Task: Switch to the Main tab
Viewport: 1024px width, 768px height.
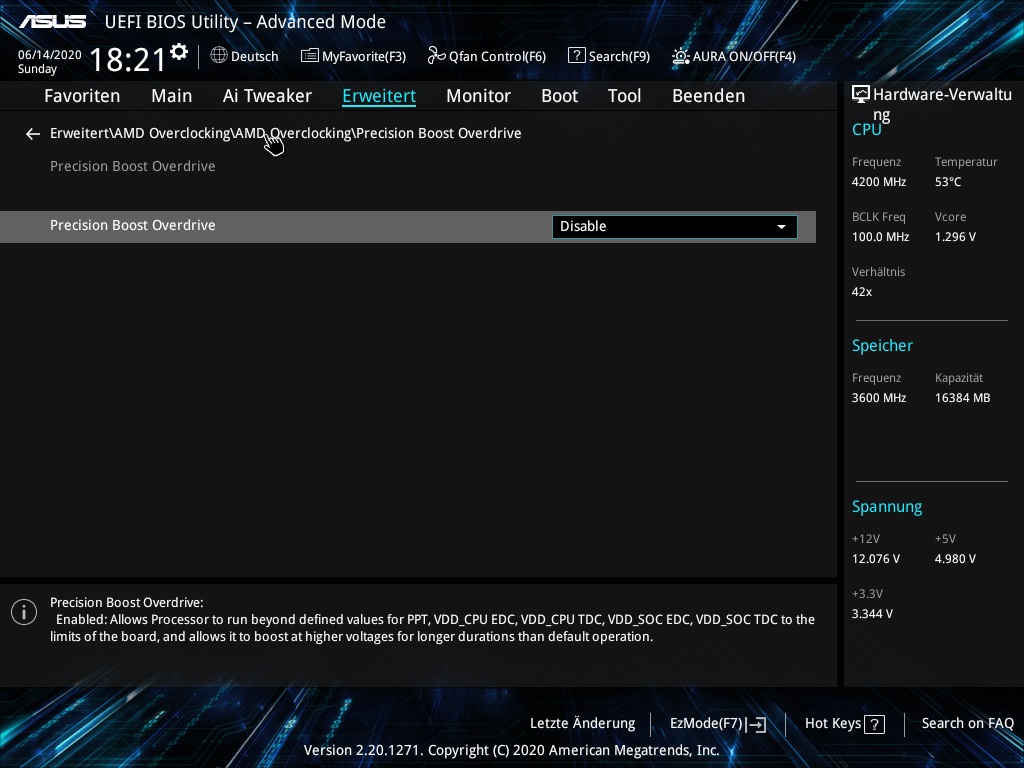Action: pyautogui.click(x=172, y=96)
